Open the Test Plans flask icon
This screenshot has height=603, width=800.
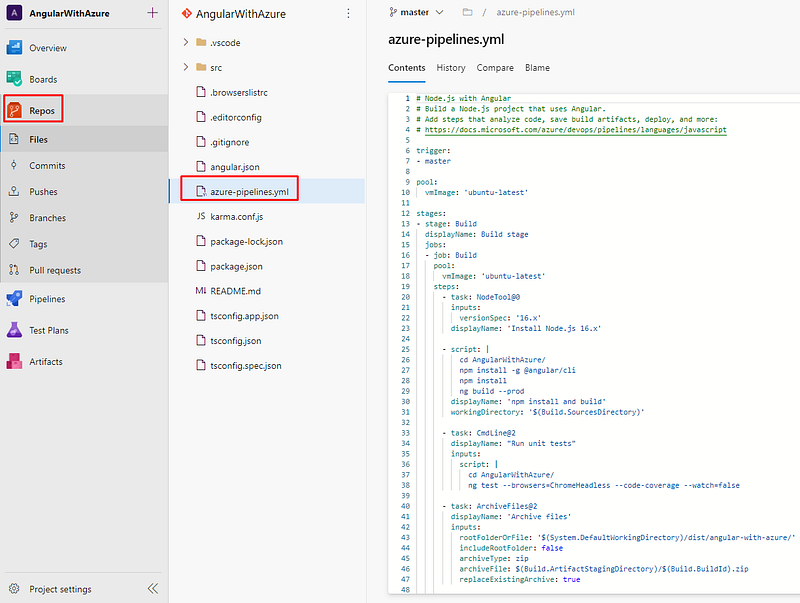(14, 330)
